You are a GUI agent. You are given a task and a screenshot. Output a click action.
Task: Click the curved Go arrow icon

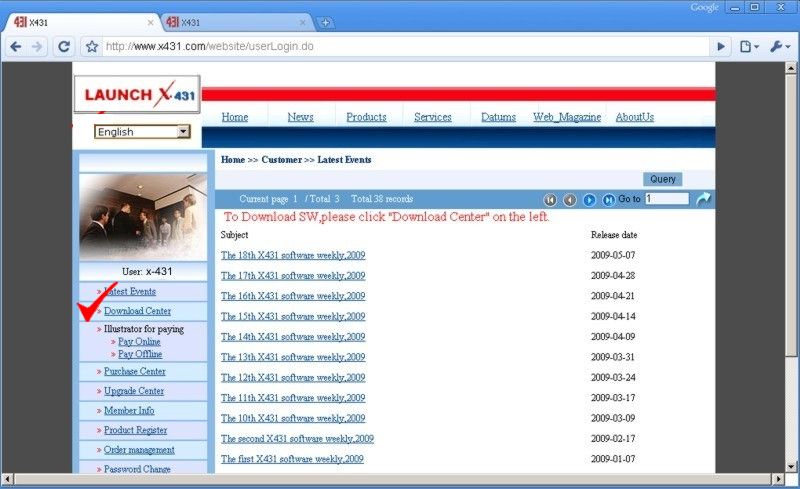(704, 199)
